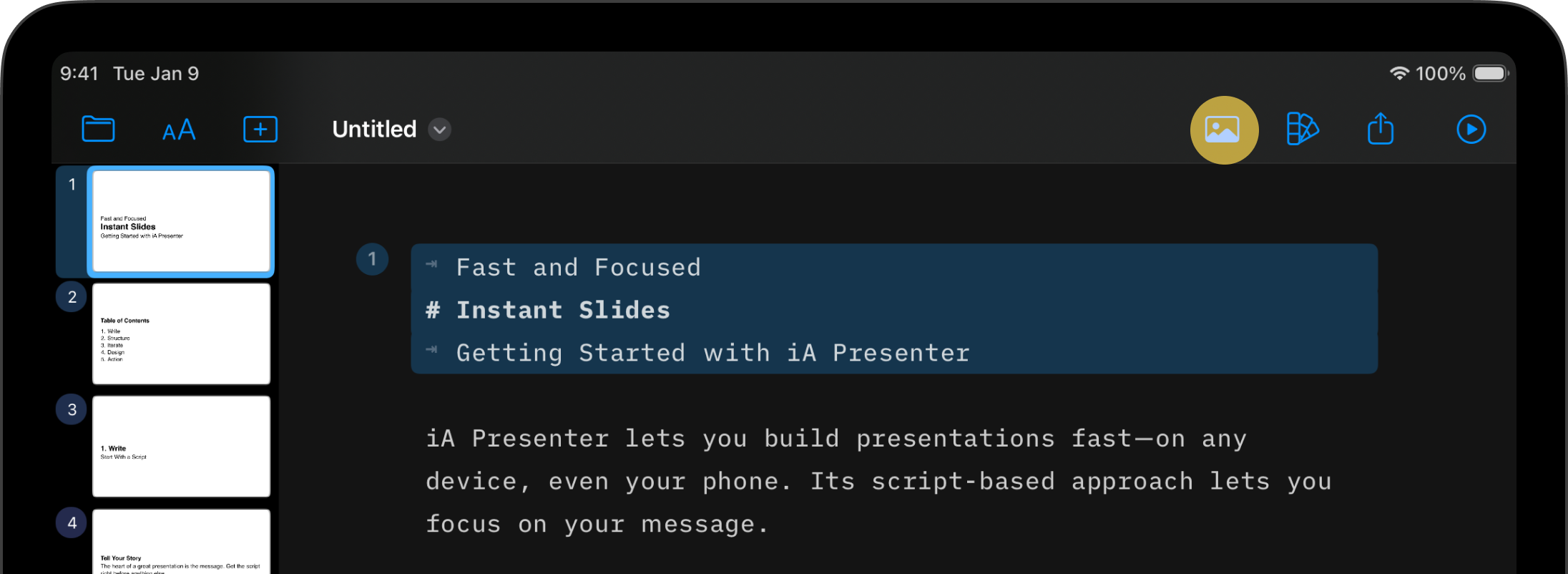
Task: Start presentation with the play button
Action: 1471,130
